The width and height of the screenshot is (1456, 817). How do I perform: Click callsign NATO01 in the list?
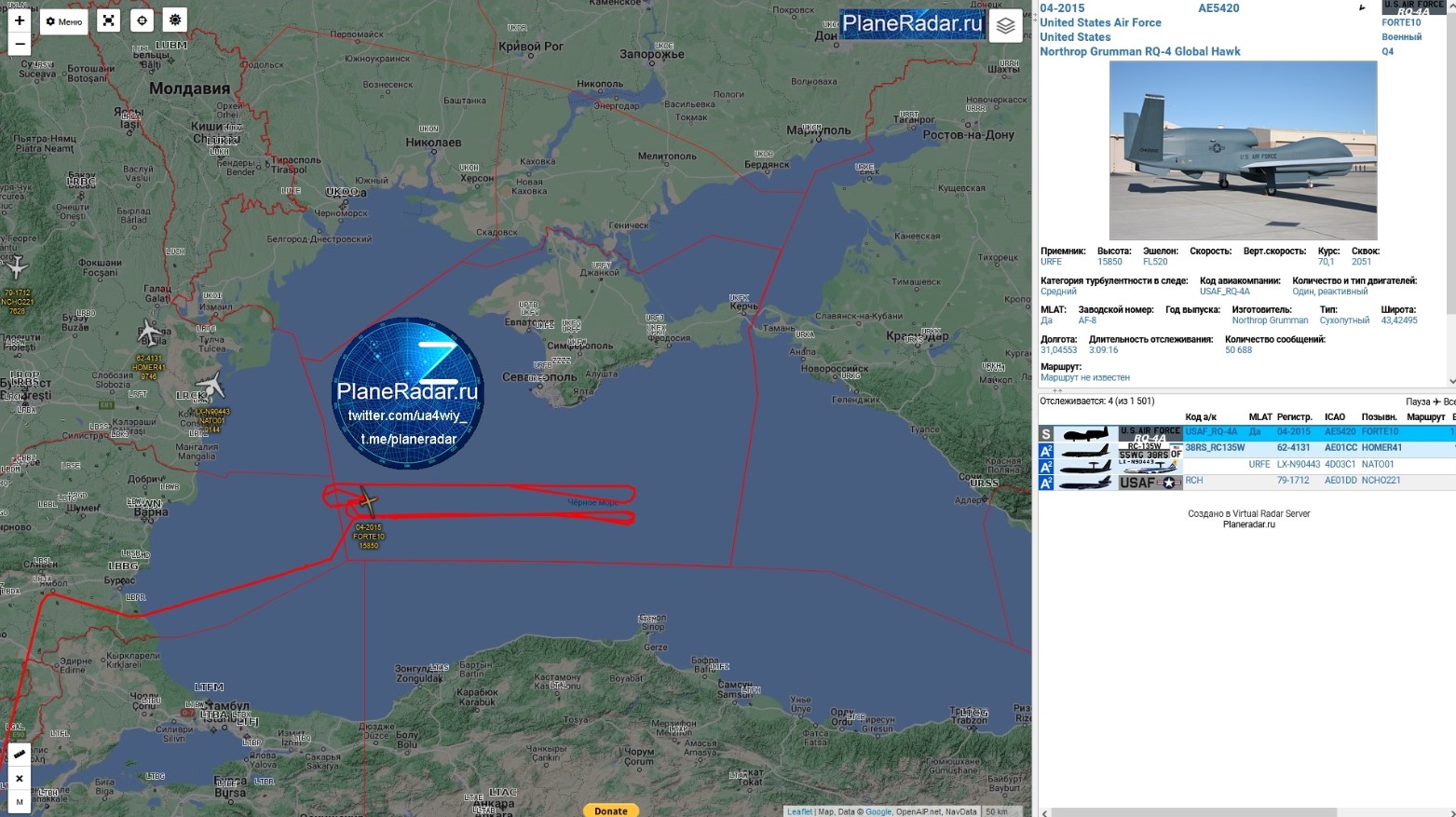[x=1378, y=465]
